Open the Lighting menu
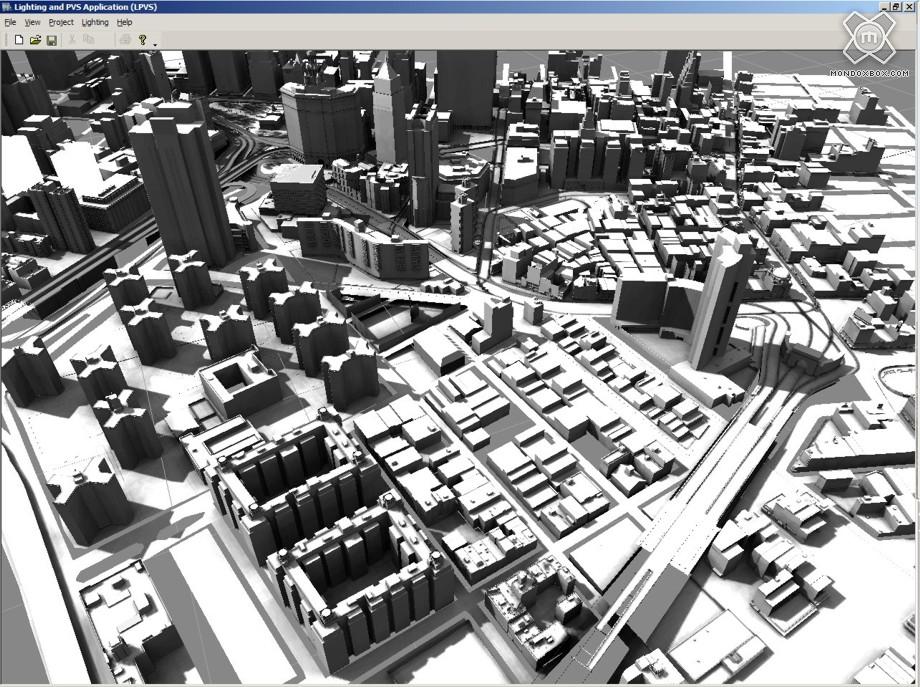Screen dimensions: 920x687 point(95,22)
